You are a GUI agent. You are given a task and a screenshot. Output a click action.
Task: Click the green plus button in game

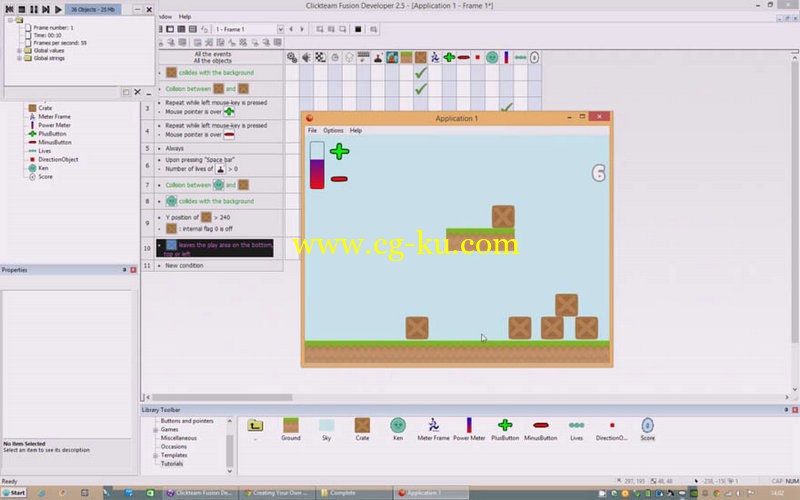point(339,152)
